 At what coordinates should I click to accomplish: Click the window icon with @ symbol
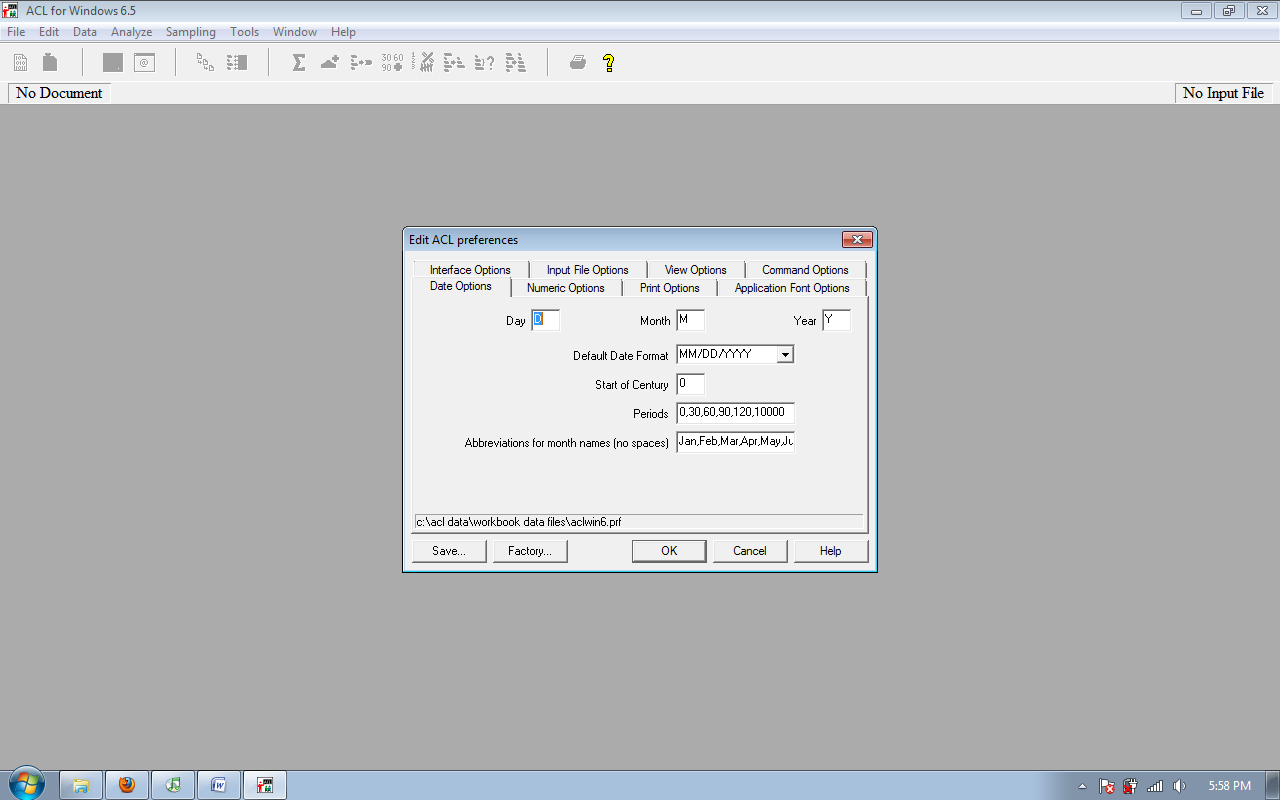pyautogui.click(x=145, y=62)
